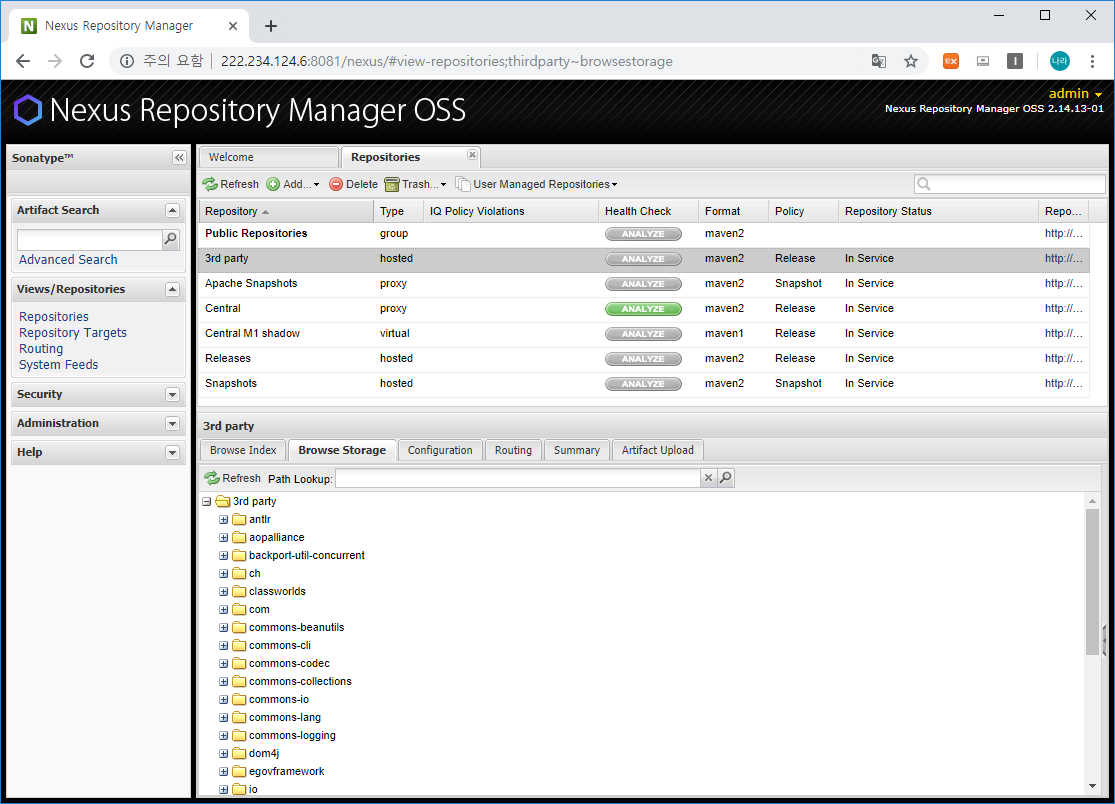Select the commons-collections folder
1115x804 pixels.
point(300,682)
